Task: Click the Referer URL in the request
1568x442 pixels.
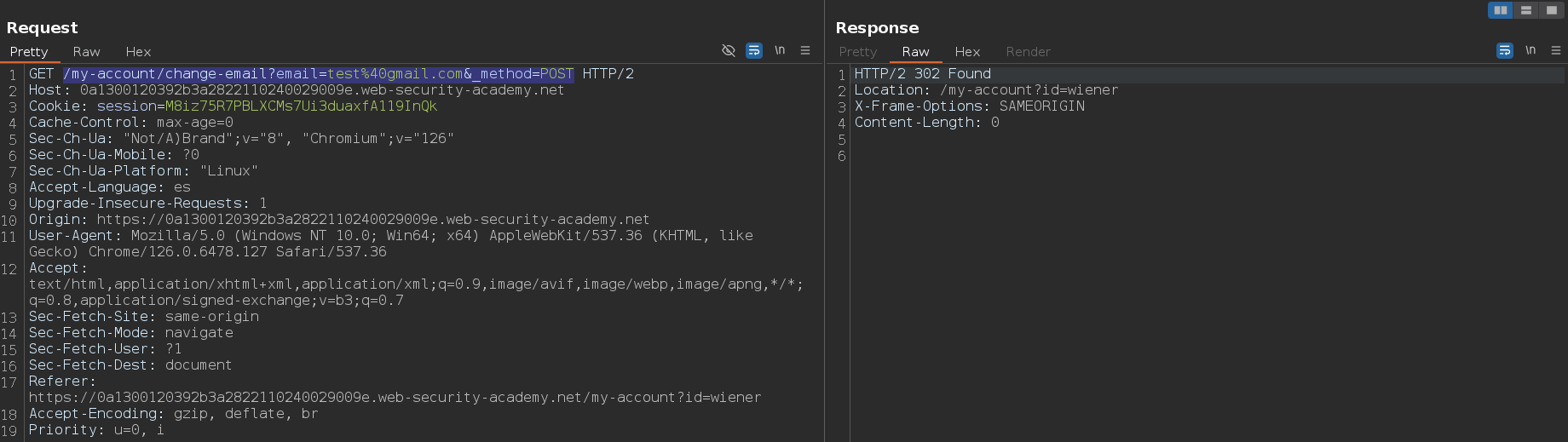Action: pyautogui.click(x=395, y=398)
